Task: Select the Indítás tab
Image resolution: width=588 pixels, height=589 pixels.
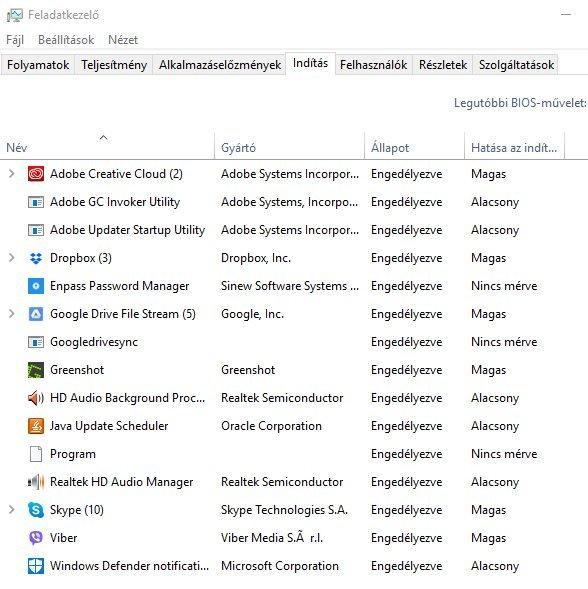Action: click(310, 63)
